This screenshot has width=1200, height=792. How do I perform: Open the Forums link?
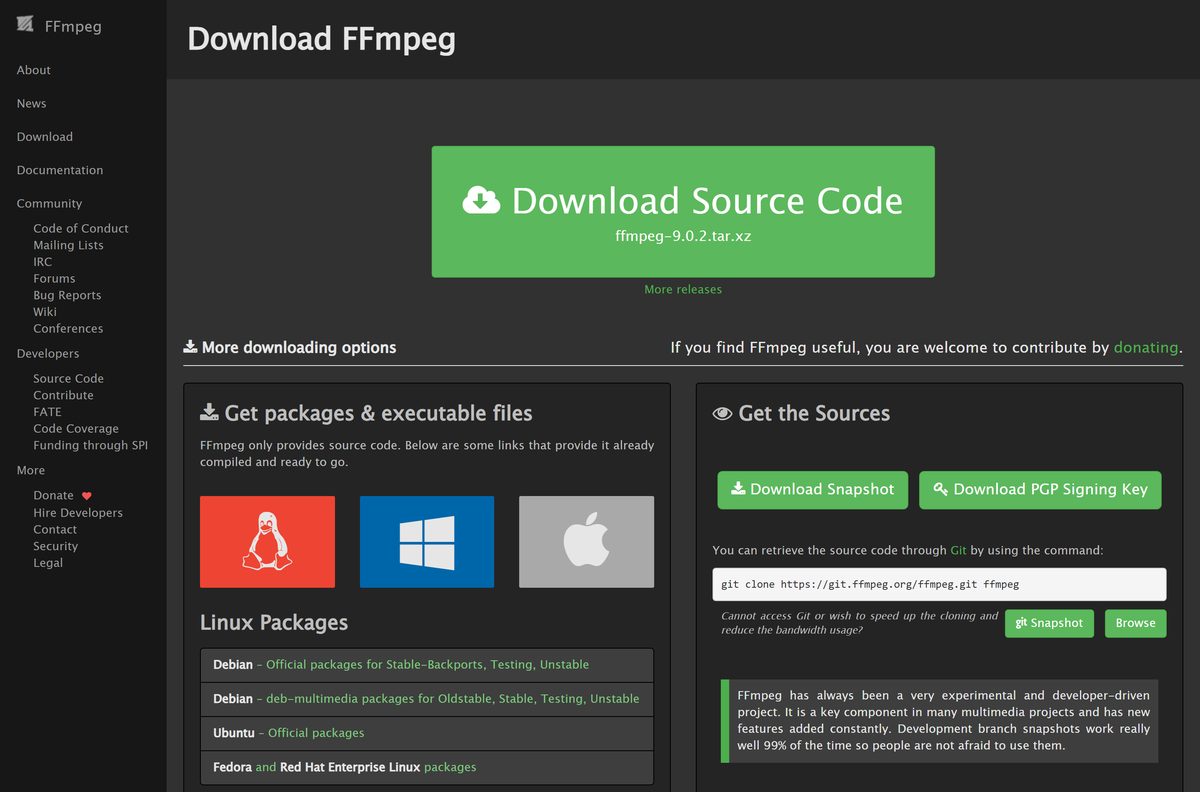click(54, 278)
